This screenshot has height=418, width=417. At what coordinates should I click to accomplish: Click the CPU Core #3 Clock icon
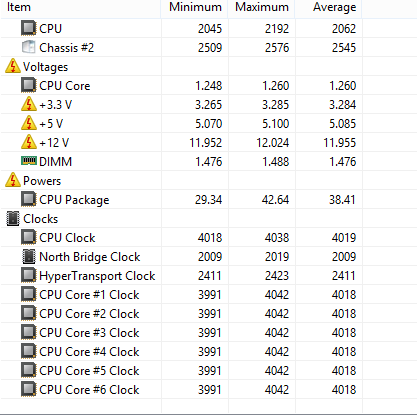(29, 332)
